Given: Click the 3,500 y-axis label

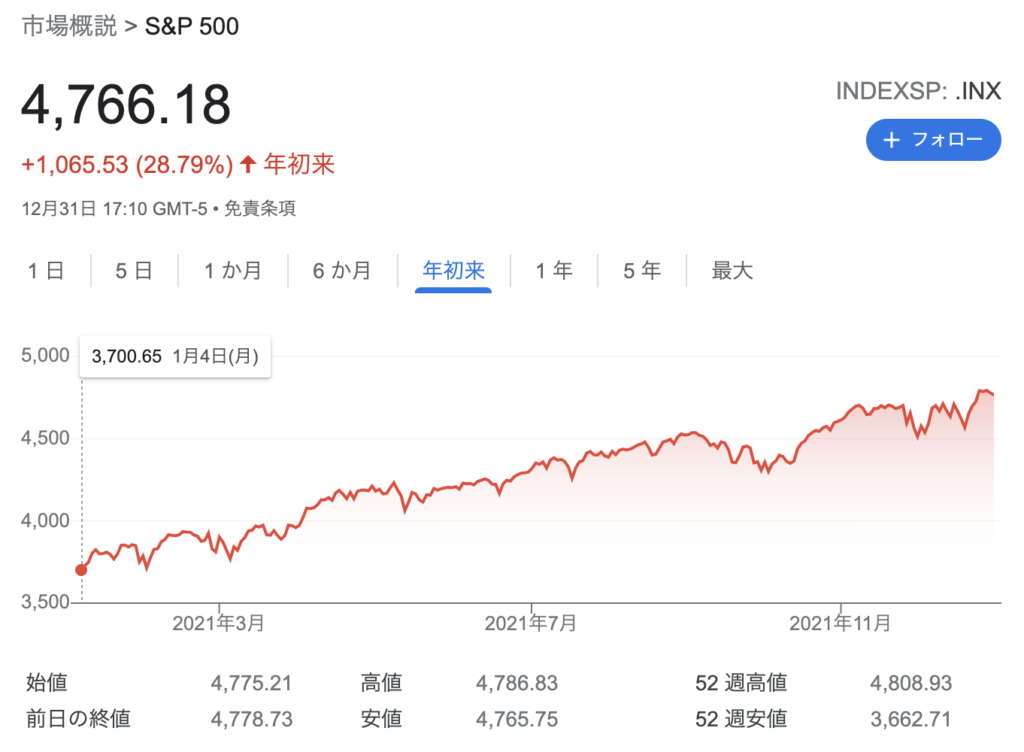Looking at the screenshot, I should [45, 602].
